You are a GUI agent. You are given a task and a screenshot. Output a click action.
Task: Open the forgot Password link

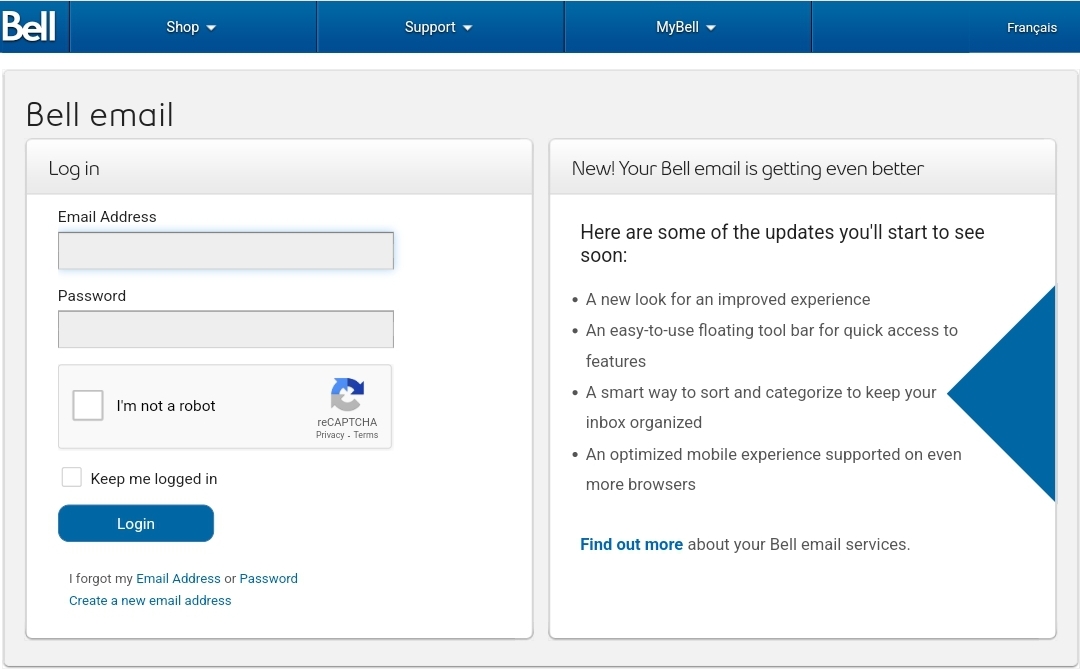coord(269,578)
